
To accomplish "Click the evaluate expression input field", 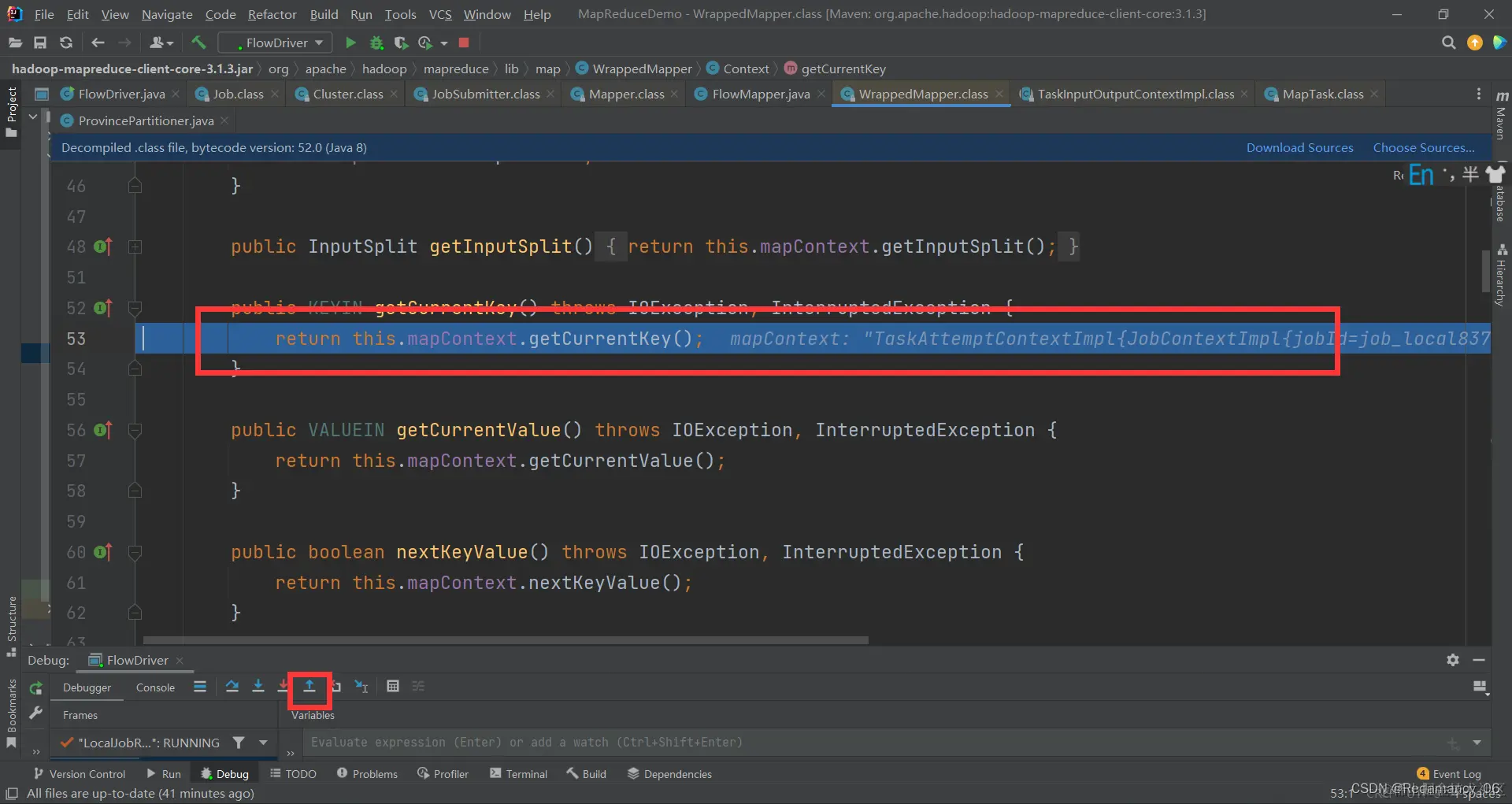I will point(874,743).
